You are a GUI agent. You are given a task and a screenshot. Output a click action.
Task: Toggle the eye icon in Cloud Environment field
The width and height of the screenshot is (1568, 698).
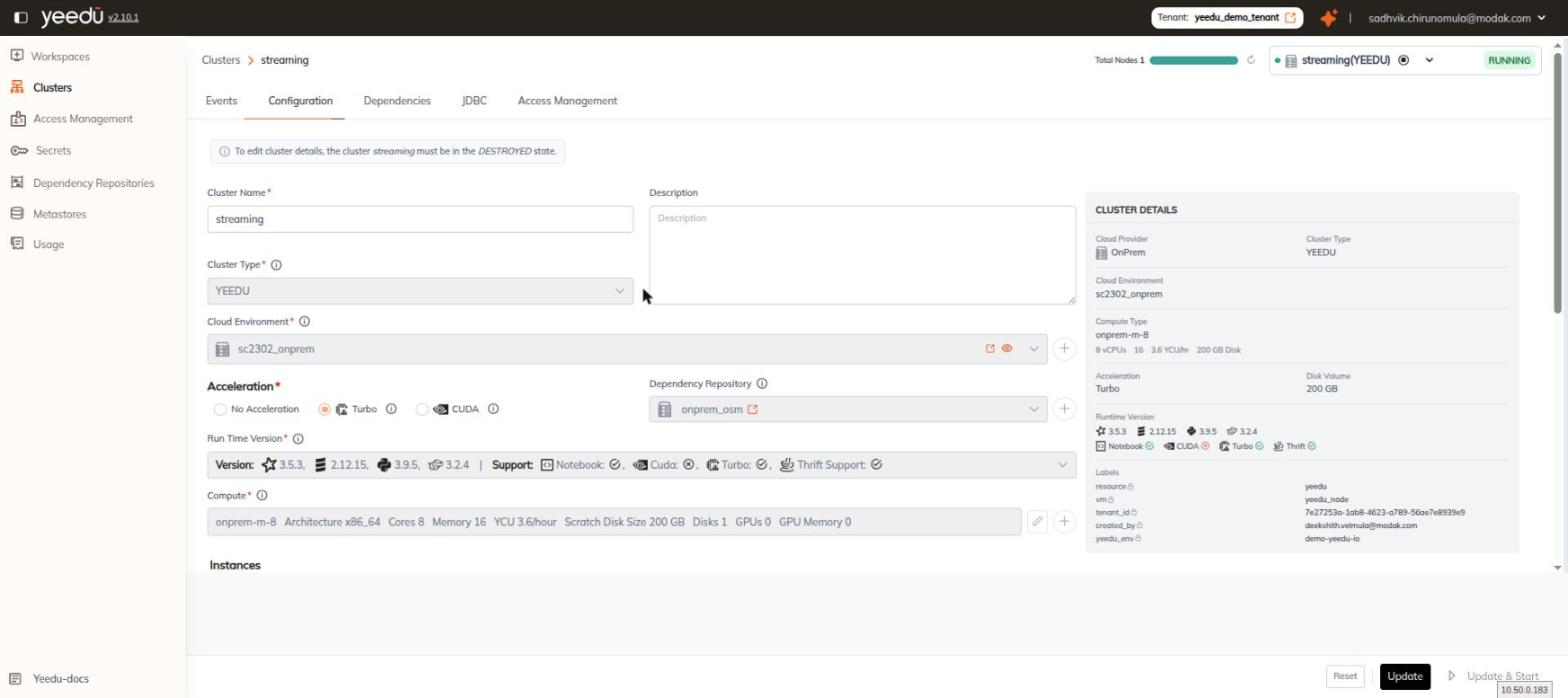pos(1007,349)
